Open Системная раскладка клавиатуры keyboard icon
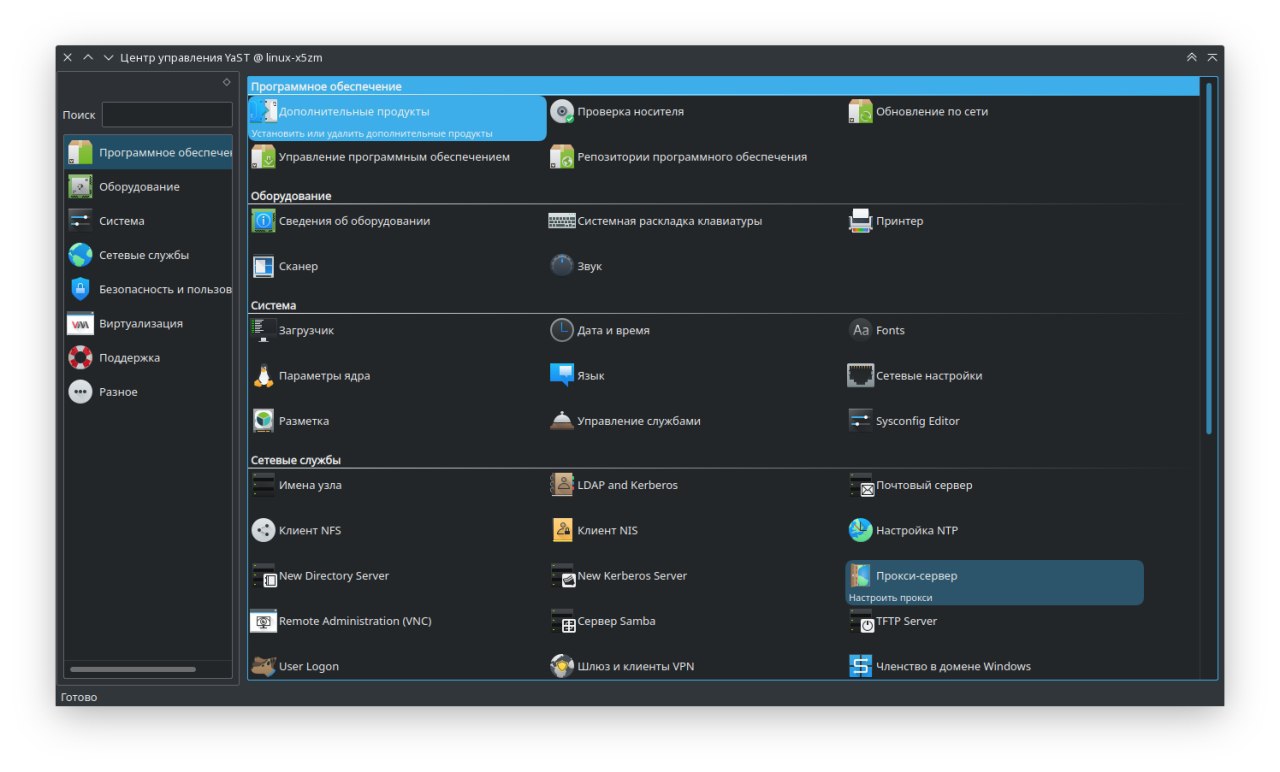Screen dimensions: 1280x772 (x=562, y=221)
